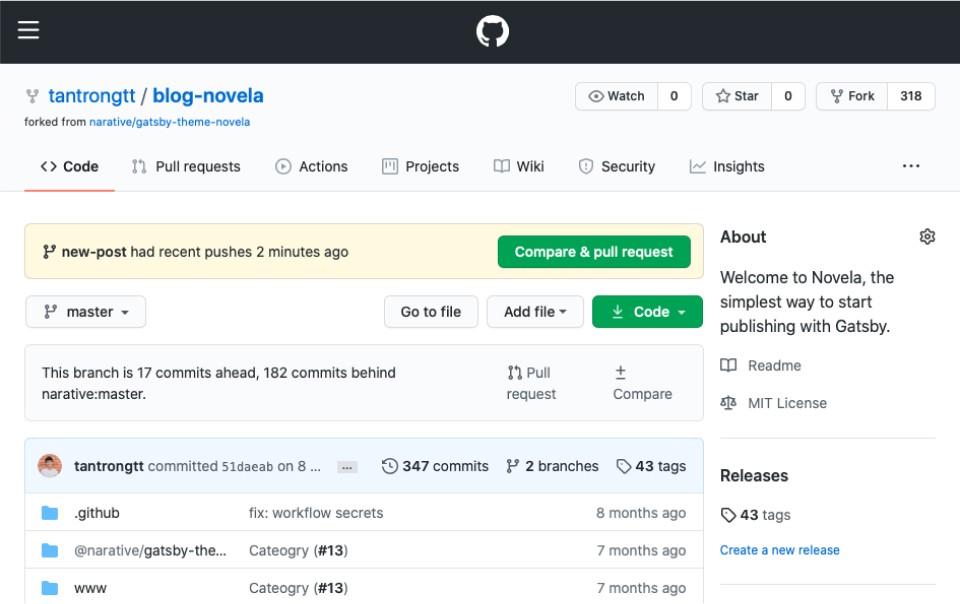960x604 pixels.
Task: Open the new-post branch link
Action: tap(94, 252)
